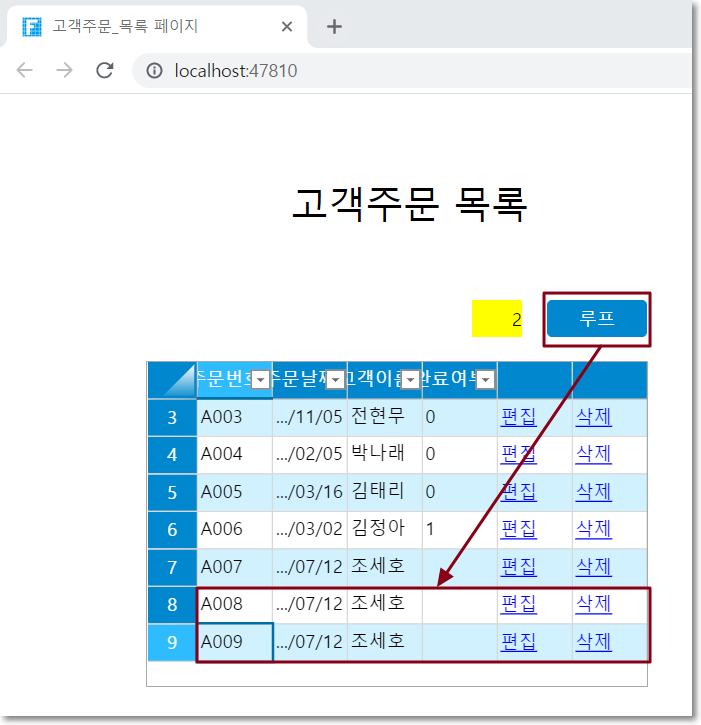
Task: Click 편집 link for order A003
Action: coord(518,417)
